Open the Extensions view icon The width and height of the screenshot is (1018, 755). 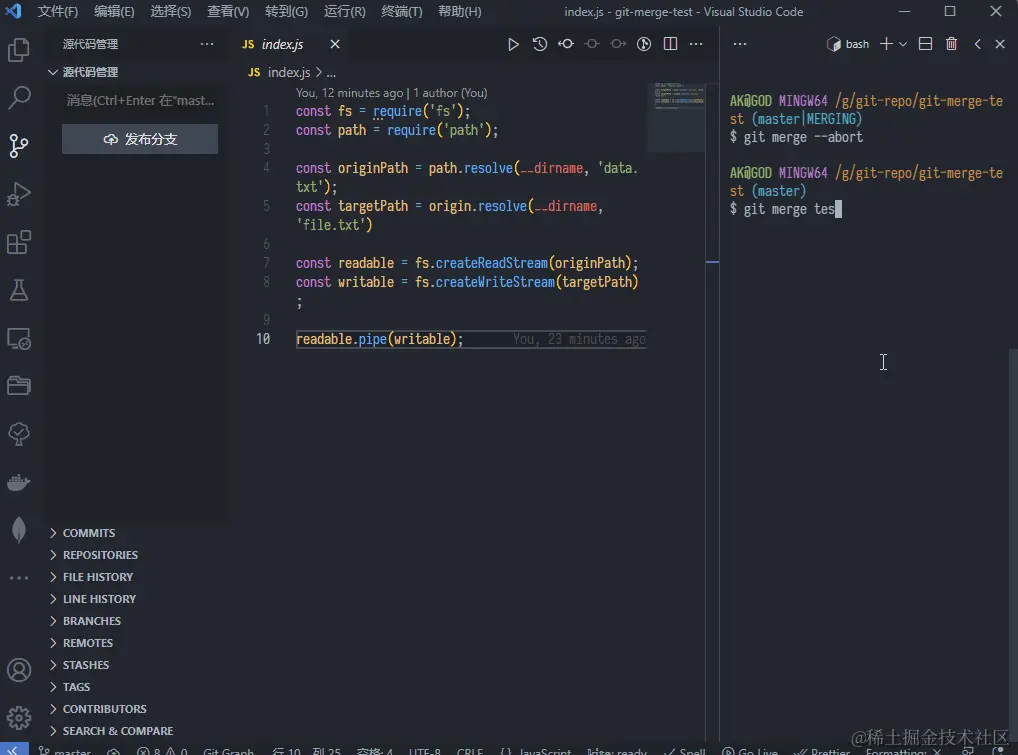click(x=19, y=242)
